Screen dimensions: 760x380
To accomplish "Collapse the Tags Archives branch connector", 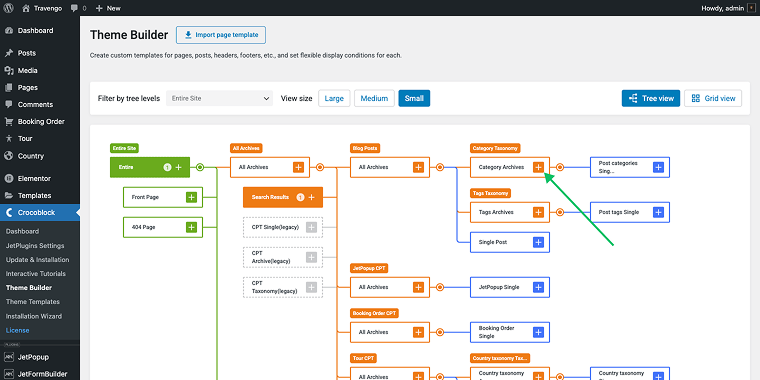I will (x=560, y=212).
